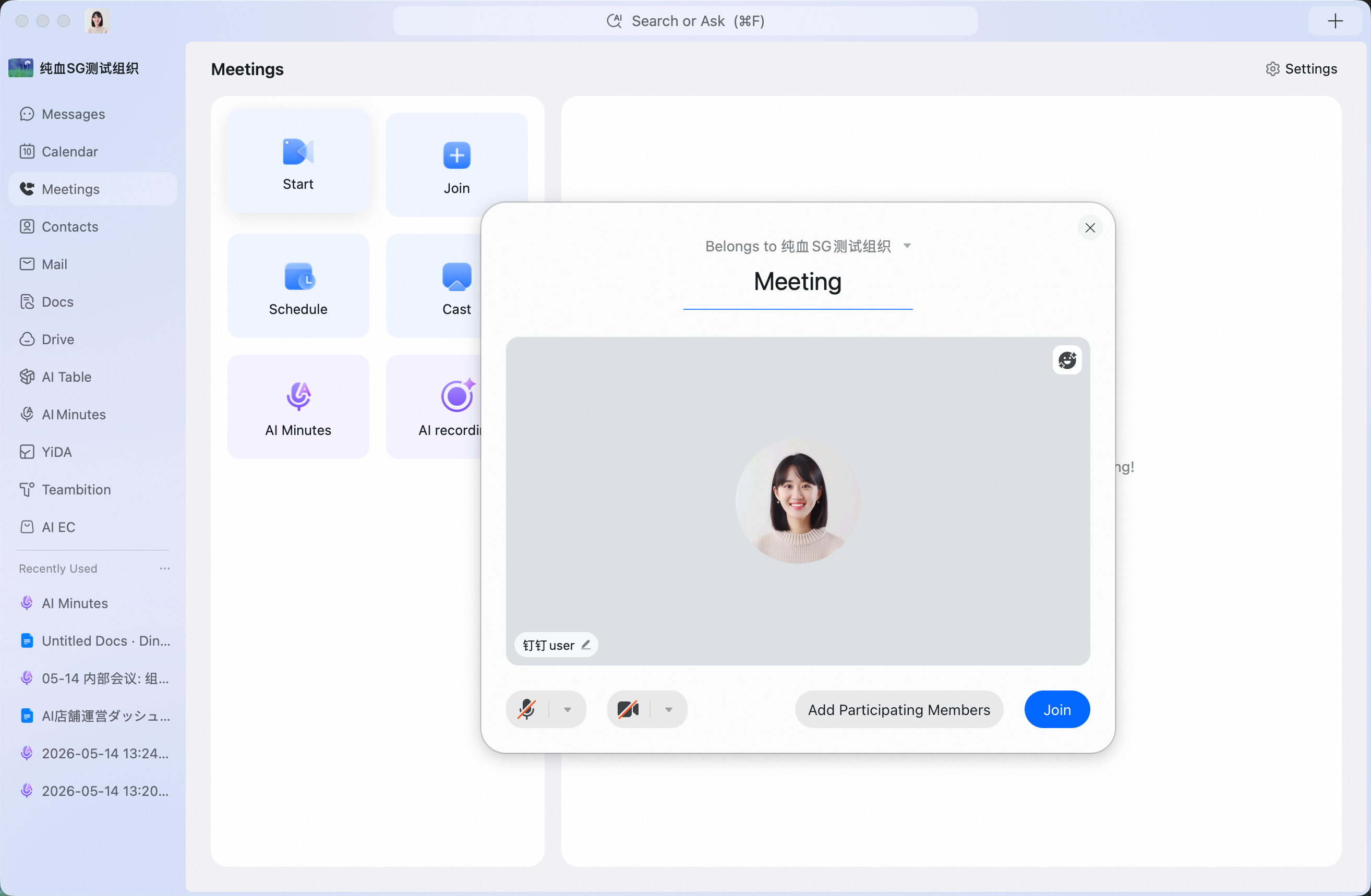The width and height of the screenshot is (1371, 896).
Task: Open Contacts in the sidebar
Action: tap(93, 226)
